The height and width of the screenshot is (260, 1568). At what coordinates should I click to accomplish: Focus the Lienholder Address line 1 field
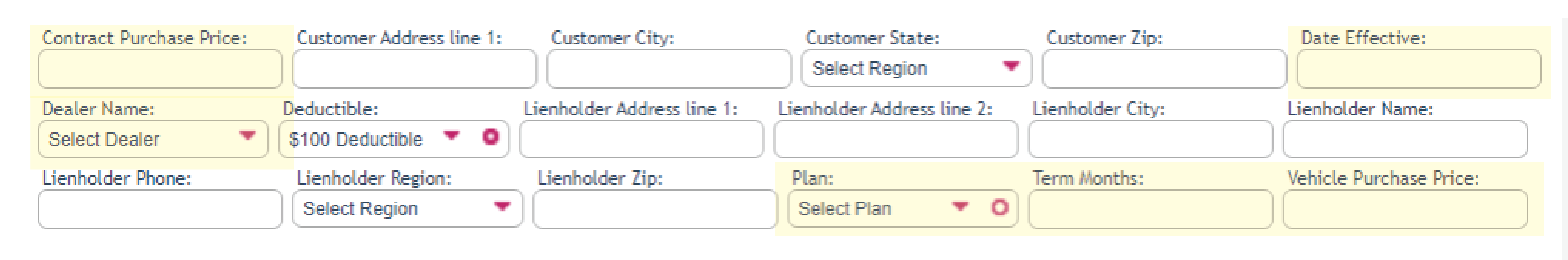(641, 139)
